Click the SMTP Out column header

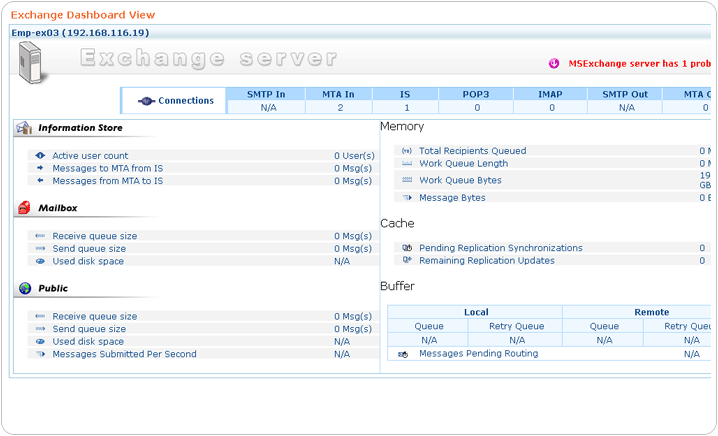[x=625, y=94]
